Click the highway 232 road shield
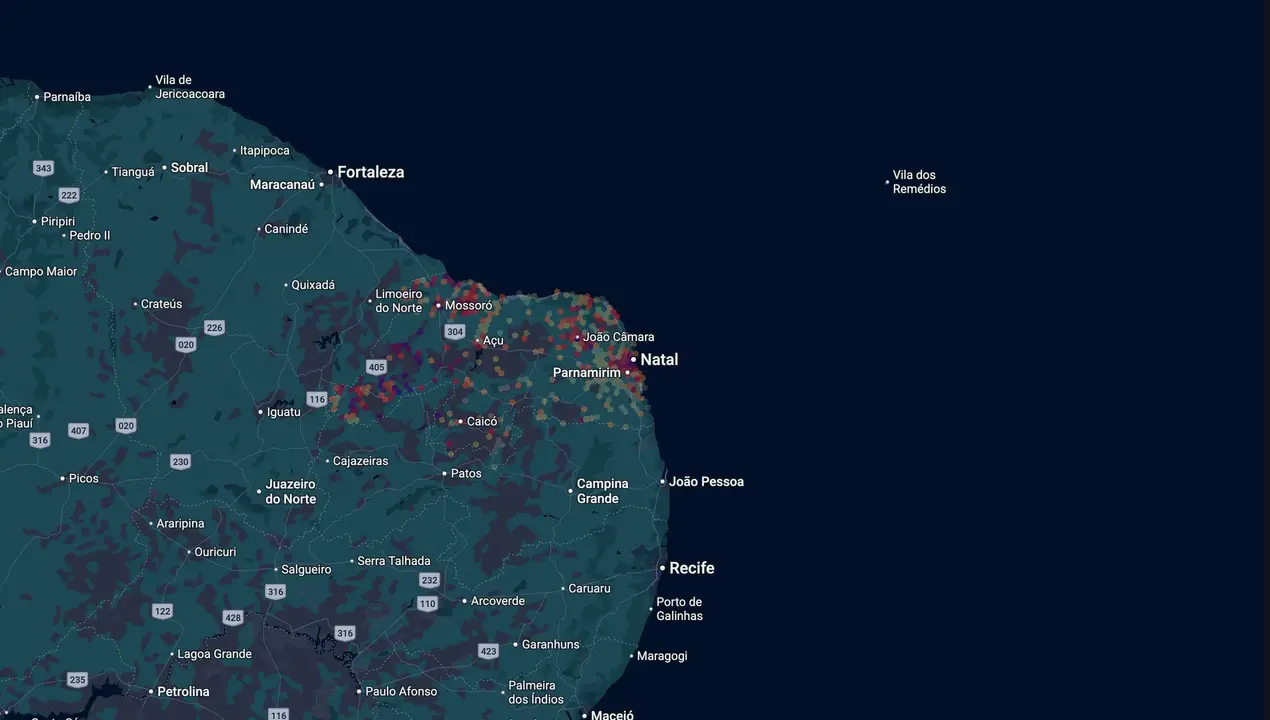The height and width of the screenshot is (720, 1270). [430, 580]
